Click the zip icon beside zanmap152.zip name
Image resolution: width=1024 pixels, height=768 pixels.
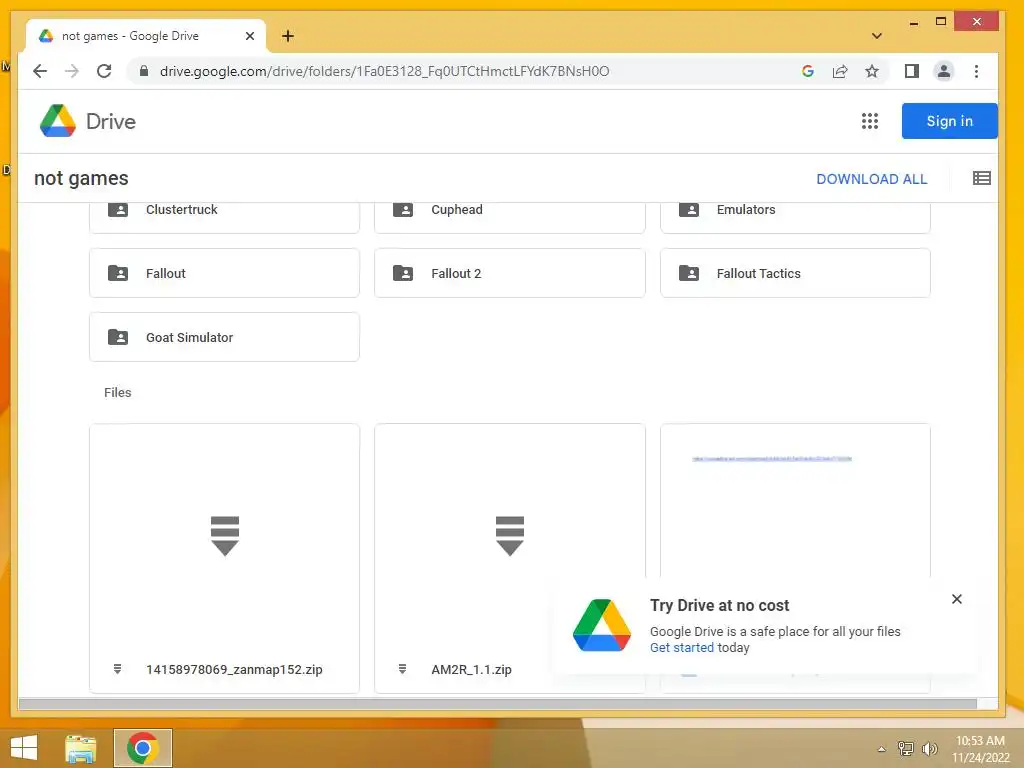[118, 669]
